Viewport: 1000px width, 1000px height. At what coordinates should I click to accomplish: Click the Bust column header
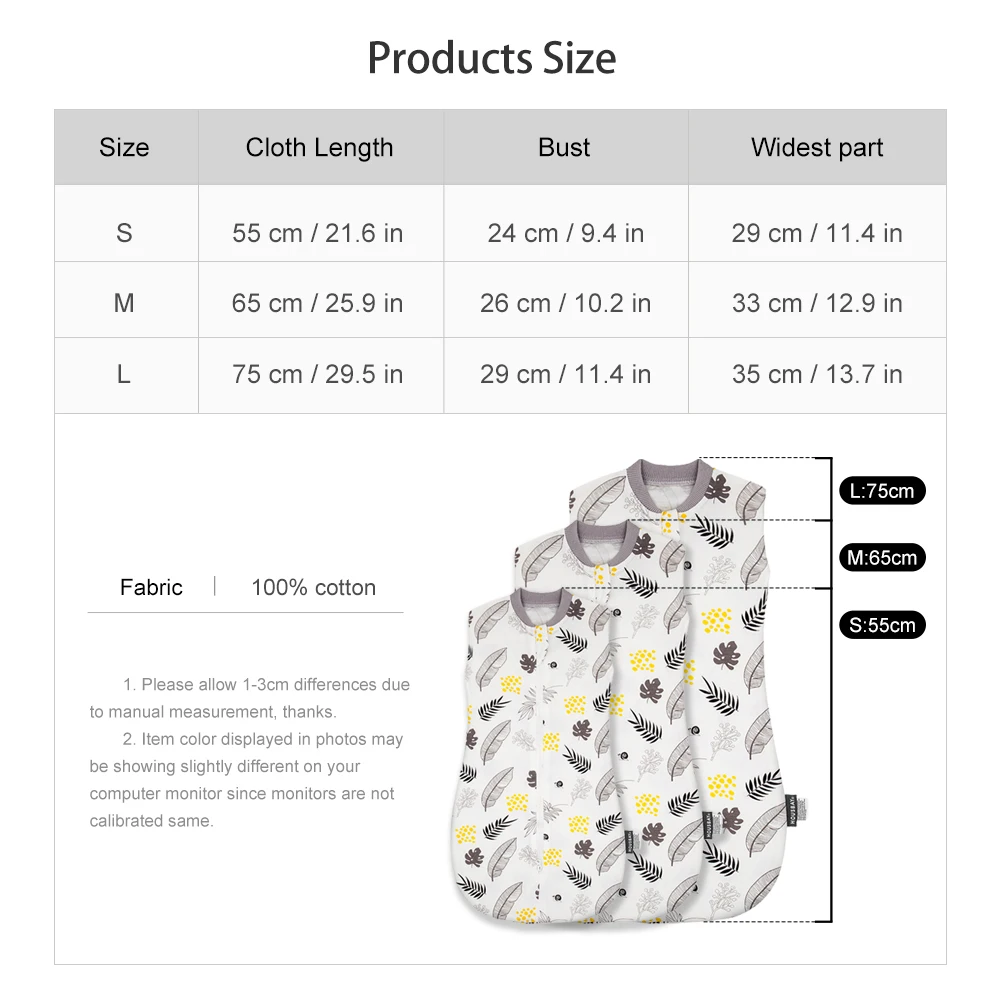564,148
